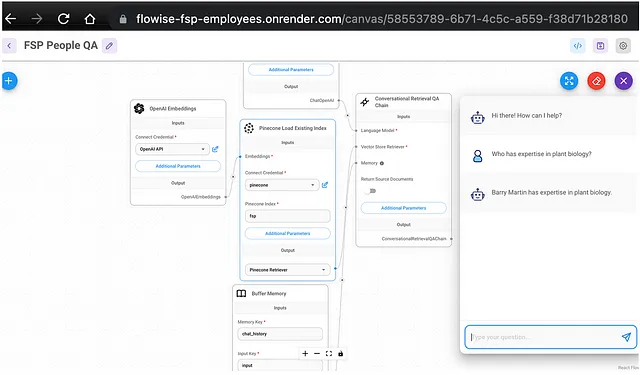Zoom in on the canvas
Viewport: 640px width, 375px height.
click(x=305, y=354)
